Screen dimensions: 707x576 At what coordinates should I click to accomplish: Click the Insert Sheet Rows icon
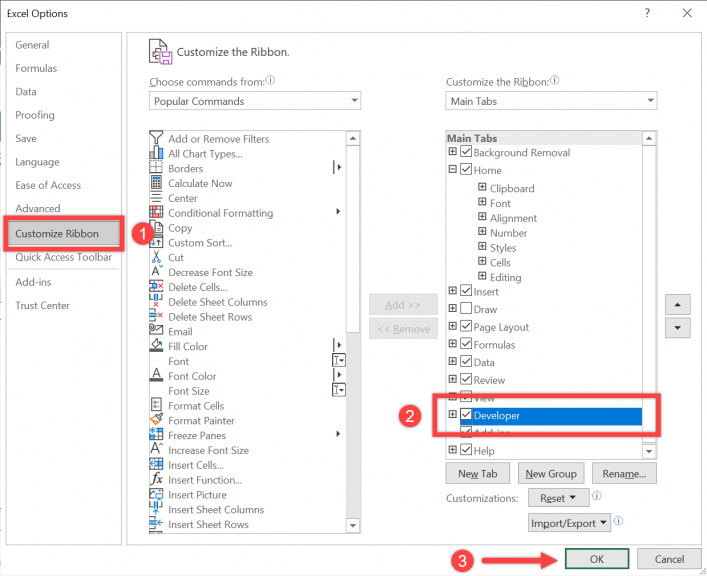coord(156,523)
